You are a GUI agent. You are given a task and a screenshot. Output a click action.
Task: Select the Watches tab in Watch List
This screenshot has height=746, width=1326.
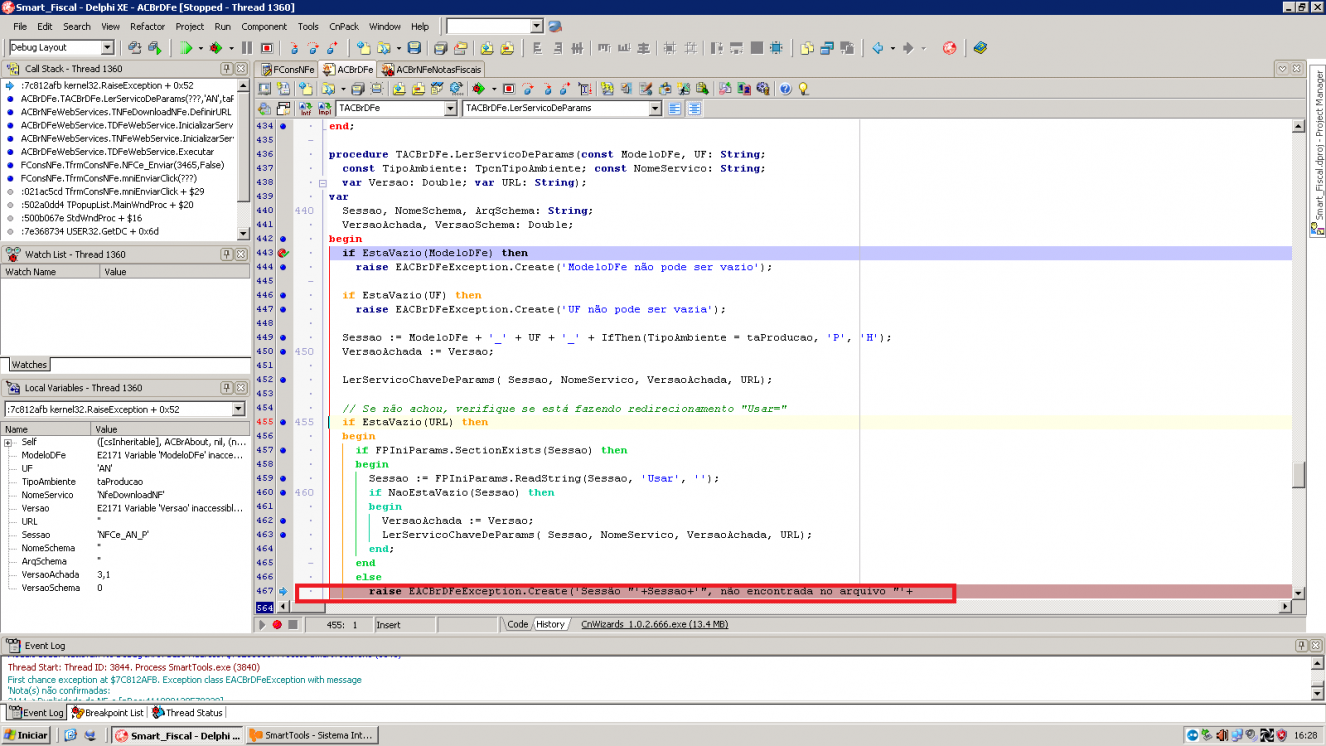(29, 365)
